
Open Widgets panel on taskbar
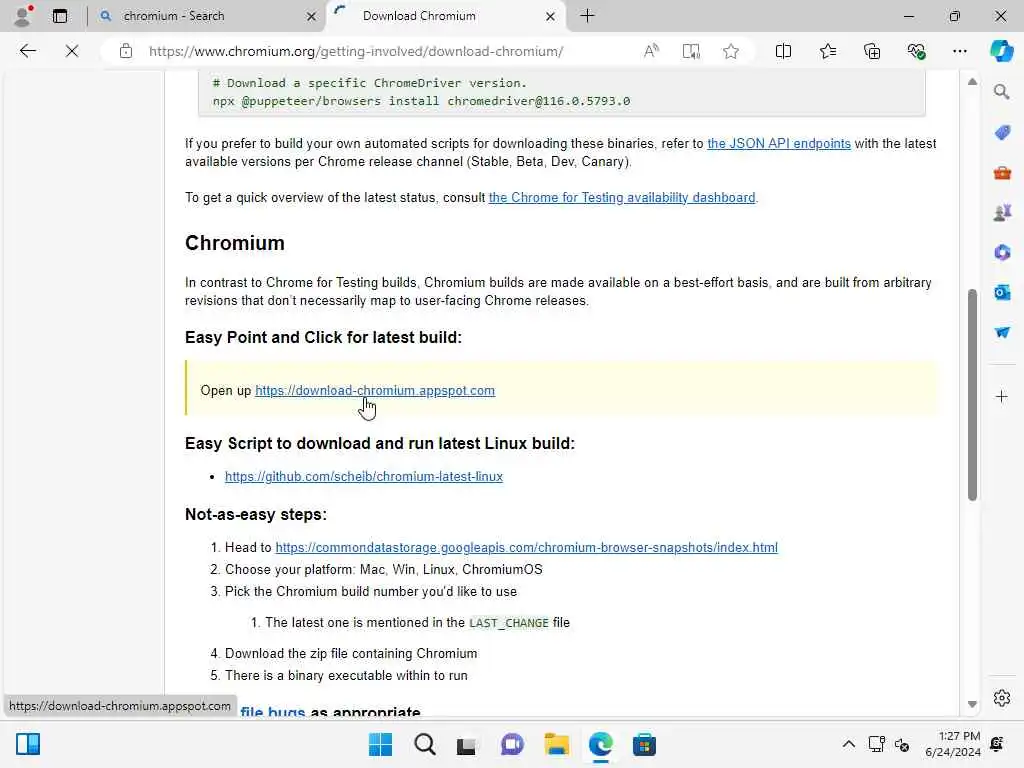click(x=28, y=744)
